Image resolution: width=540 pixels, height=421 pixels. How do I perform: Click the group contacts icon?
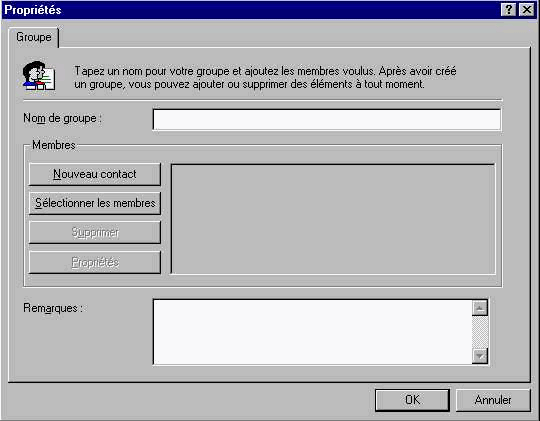click(39, 75)
